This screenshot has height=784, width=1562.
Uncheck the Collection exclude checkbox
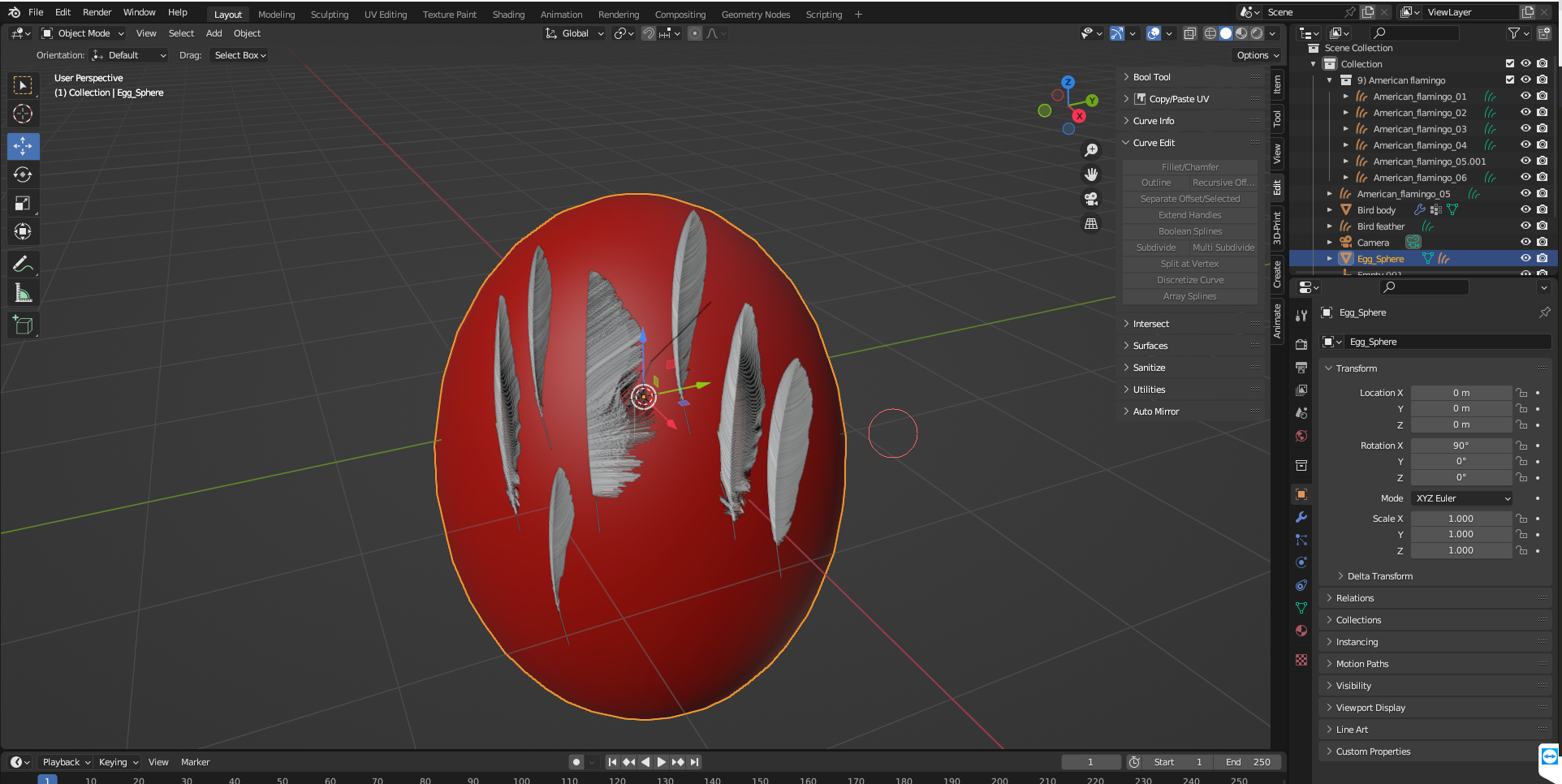[1510, 63]
